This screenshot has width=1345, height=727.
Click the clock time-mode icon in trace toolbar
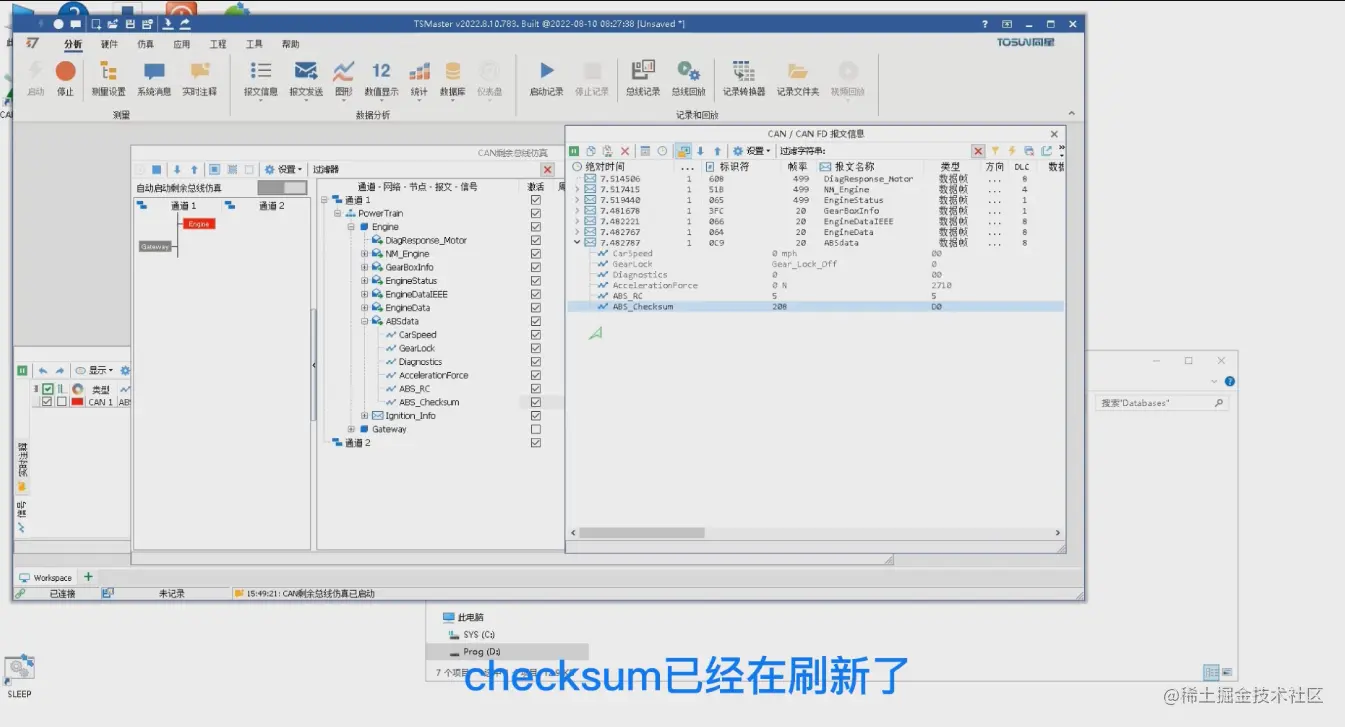pyautogui.click(x=662, y=151)
